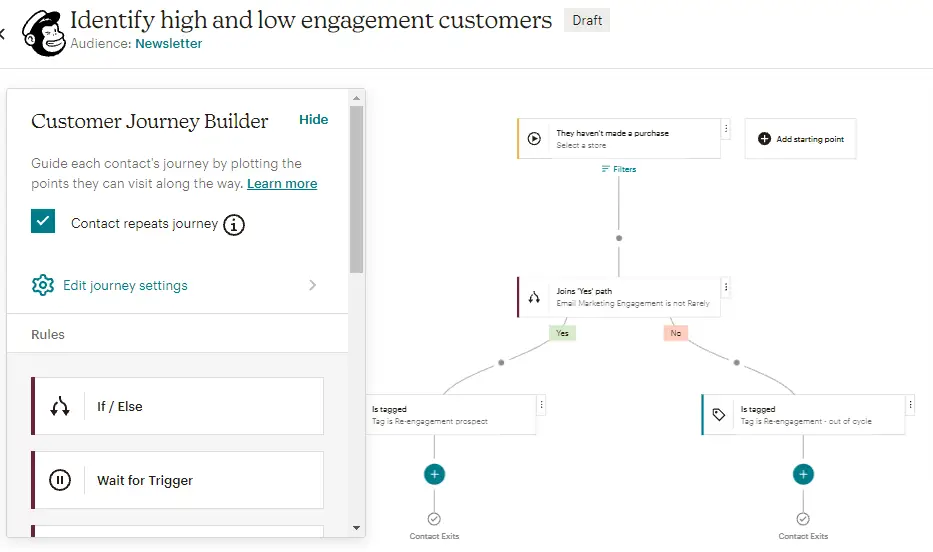The height and width of the screenshot is (552, 933).
Task: Open the Learn more link
Action: [282, 184]
